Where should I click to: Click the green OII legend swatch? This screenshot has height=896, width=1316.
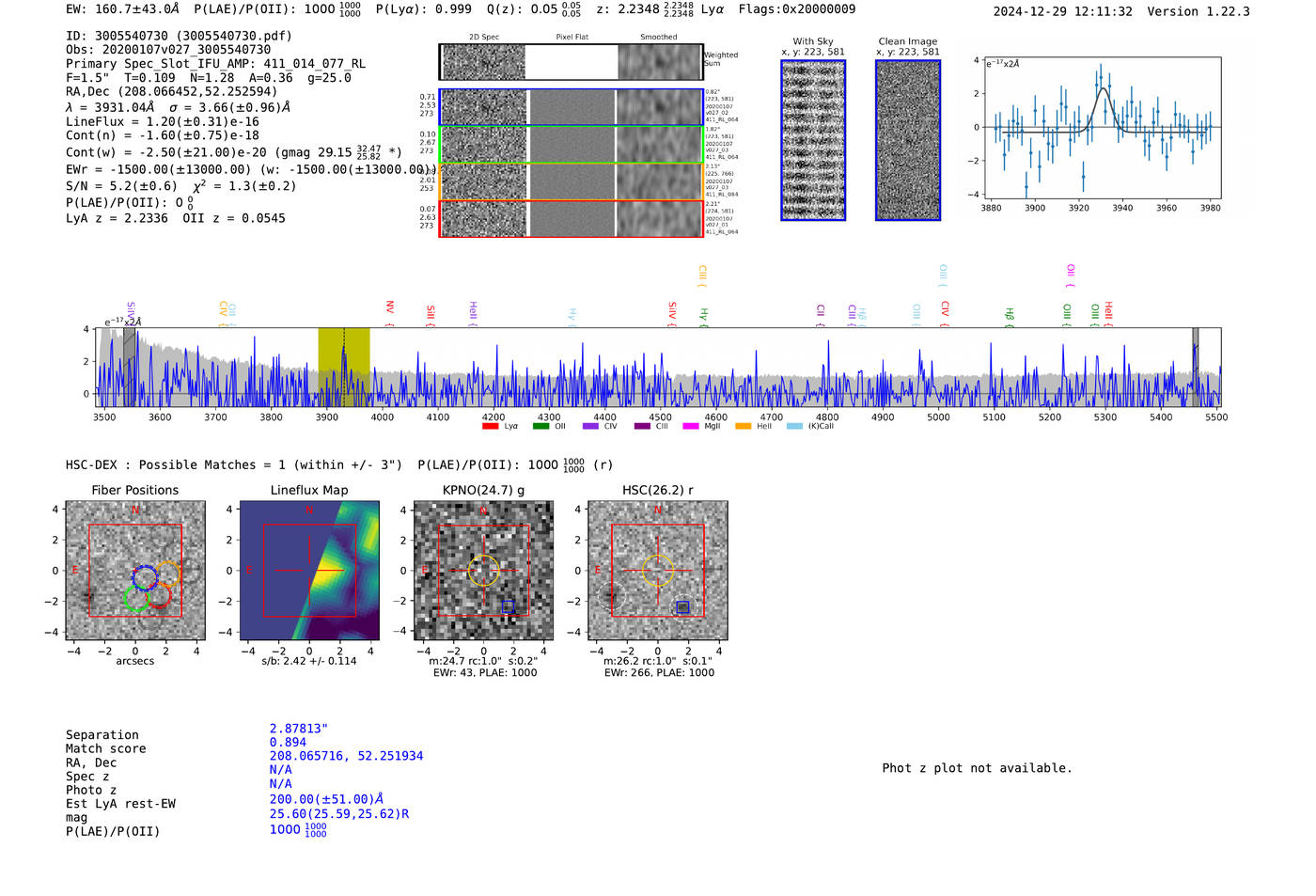(540, 427)
